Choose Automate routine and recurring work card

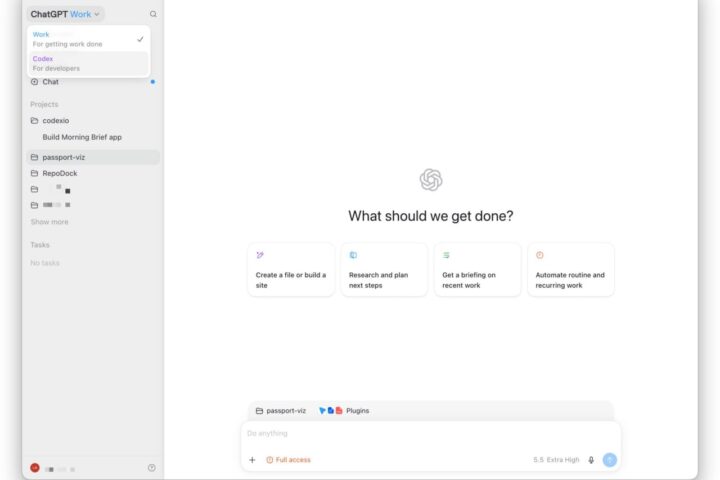click(x=571, y=270)
